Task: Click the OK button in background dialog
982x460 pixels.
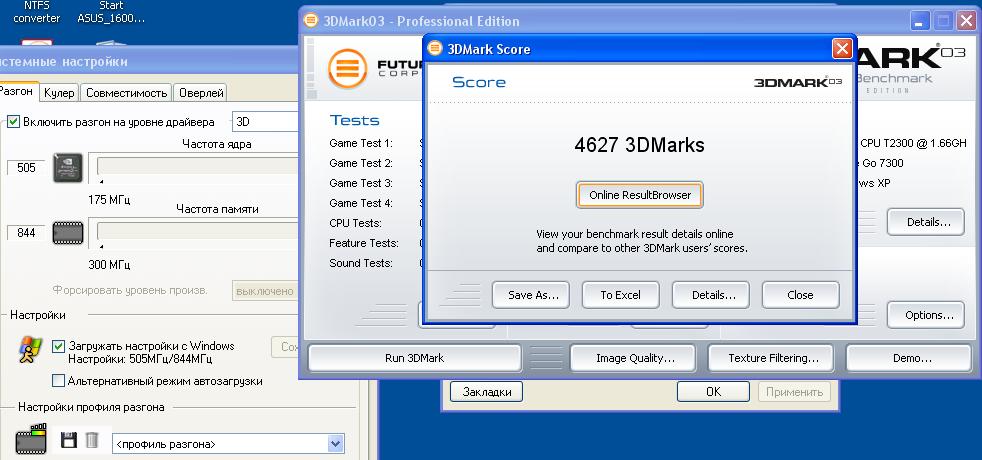Action: tap(713, 392)
